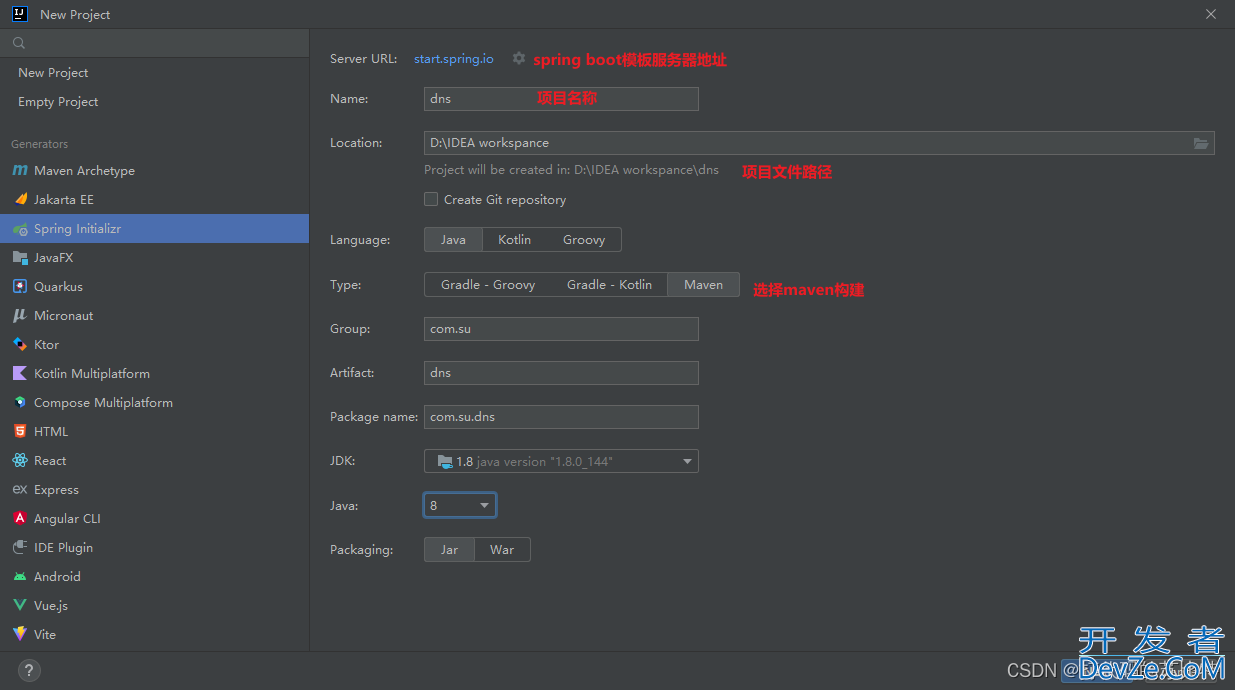Select the Micronaut generator icon
This screenshot has width=1235, height=690.
(20, 316)
